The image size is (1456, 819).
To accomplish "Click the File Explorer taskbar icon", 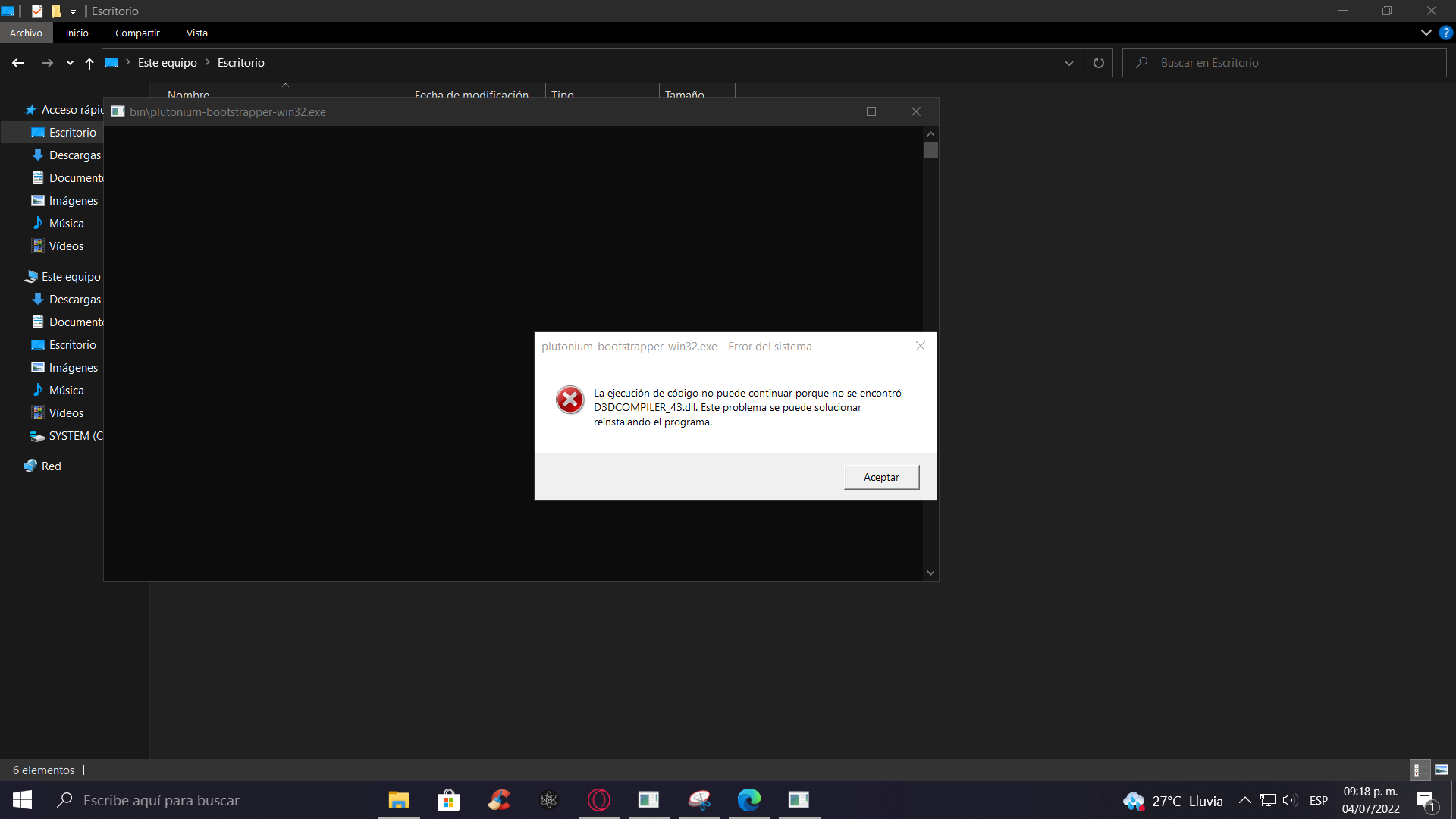I will [398, 800].
